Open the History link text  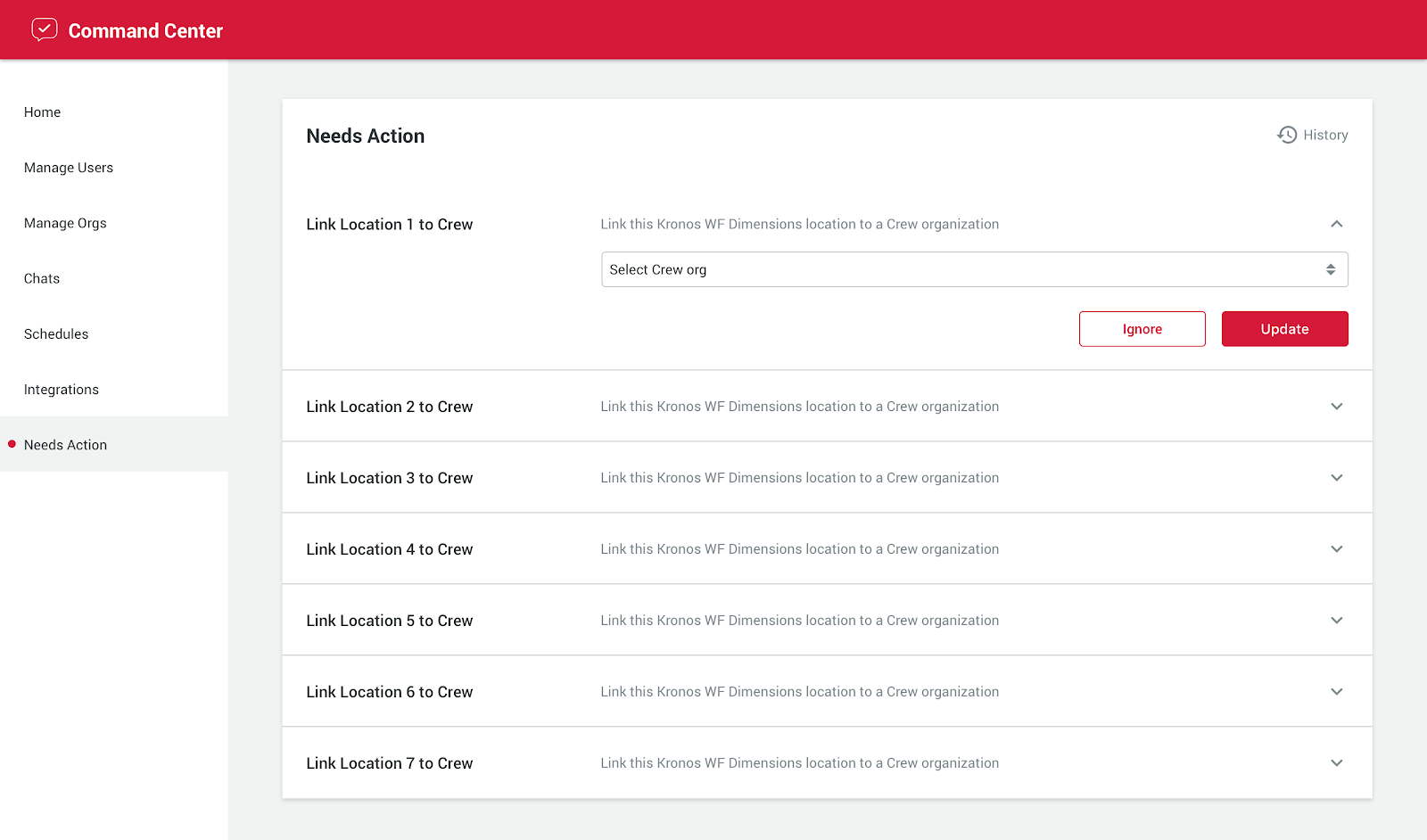pyautogui.click(x=1325, y=135)
